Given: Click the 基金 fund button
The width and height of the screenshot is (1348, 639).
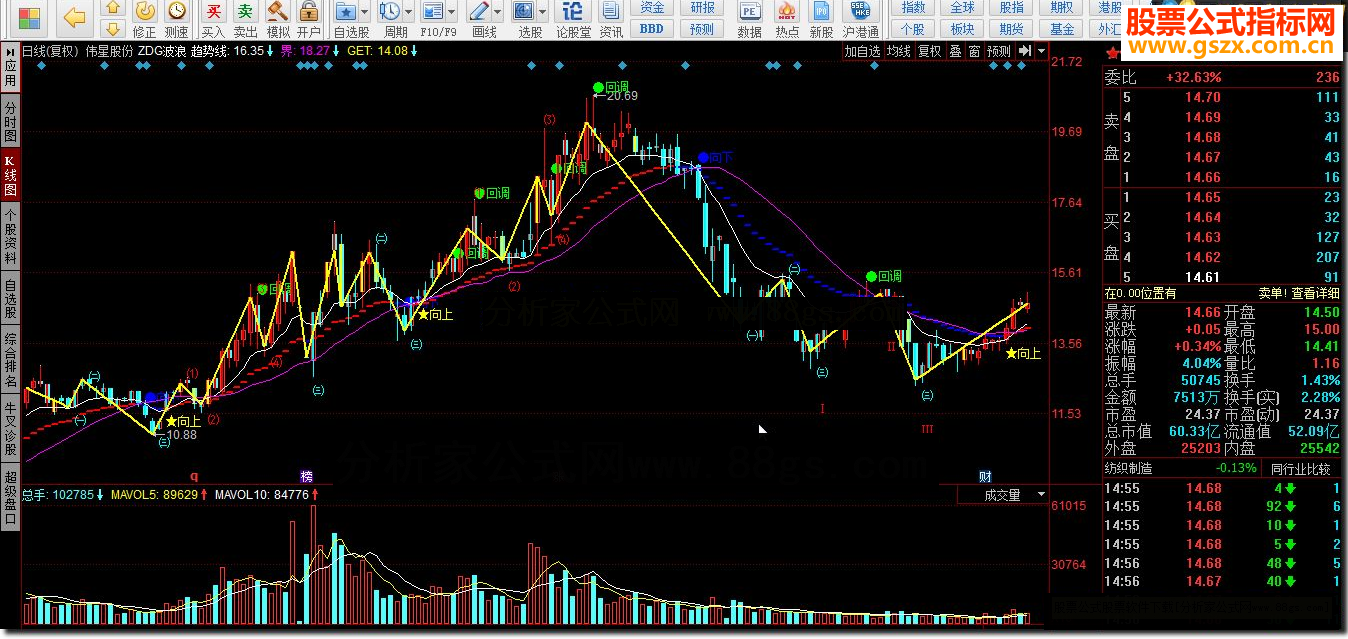Looking at the screenshot, I should [x=1062, y=29].
